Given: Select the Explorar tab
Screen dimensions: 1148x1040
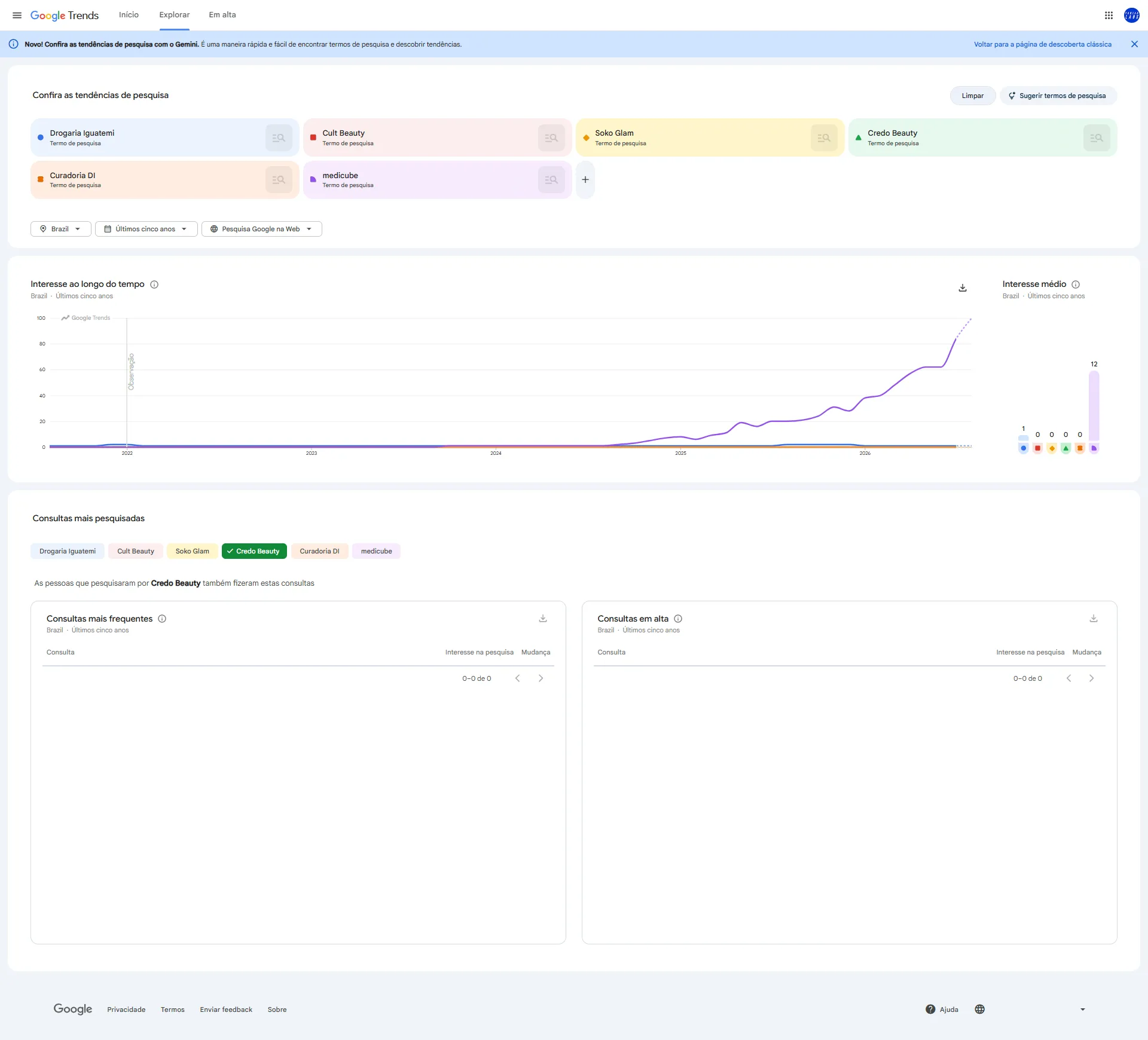Looking at the screenshot, I should tap(175, 15).
